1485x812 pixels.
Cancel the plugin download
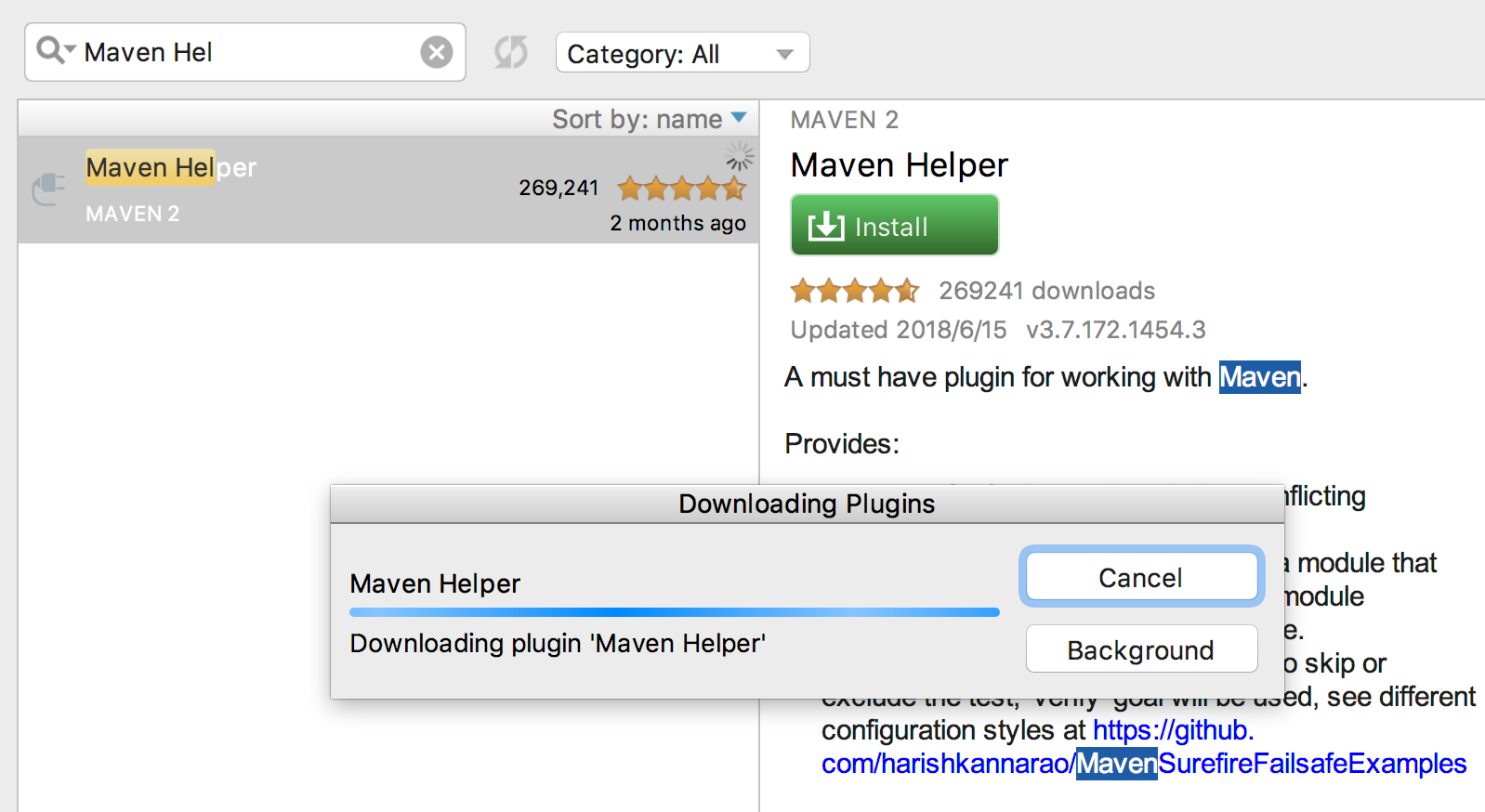point(1141,577)
